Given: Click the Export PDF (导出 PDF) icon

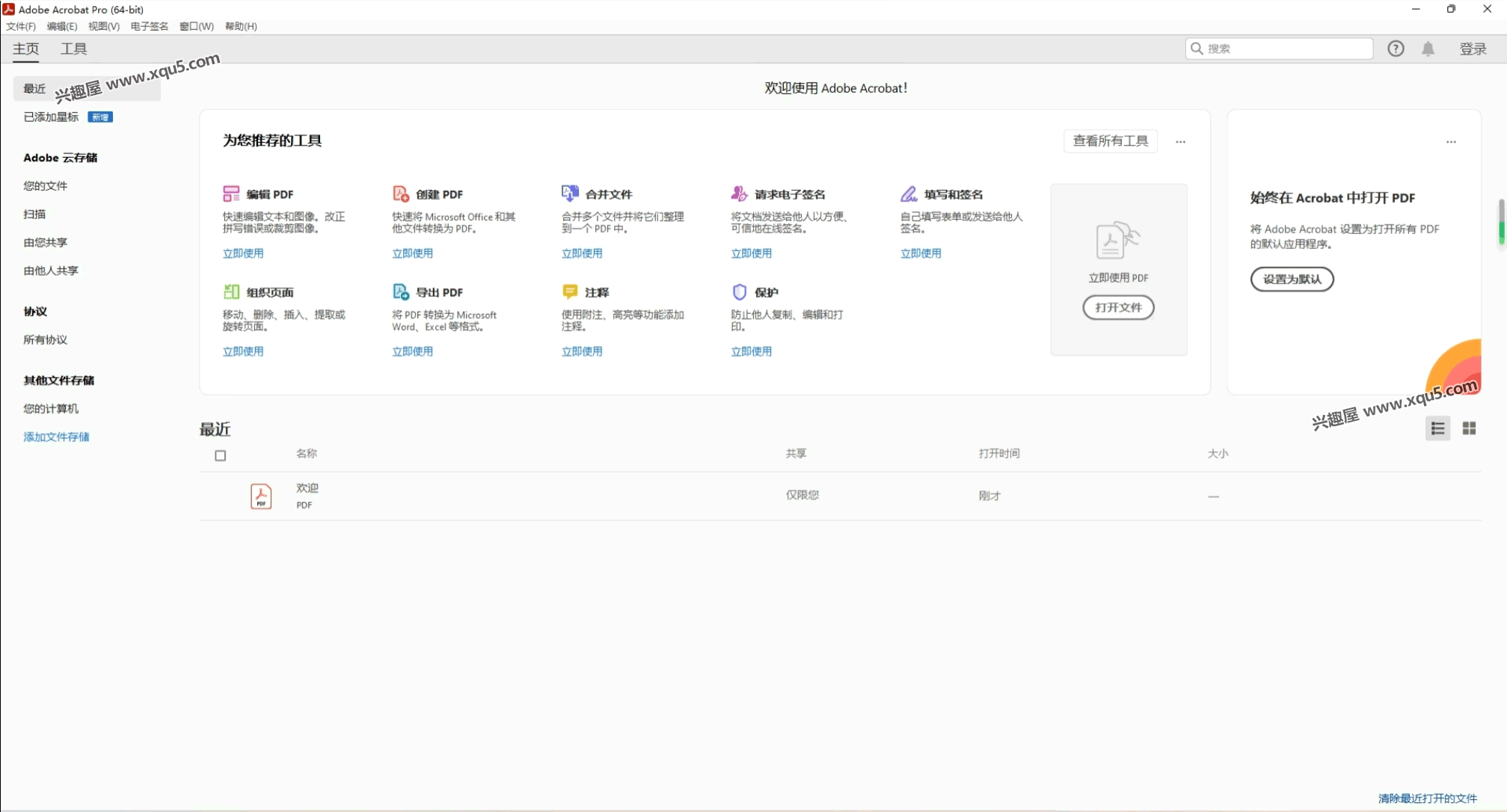Looking at the screenshot, I should 401,292.
